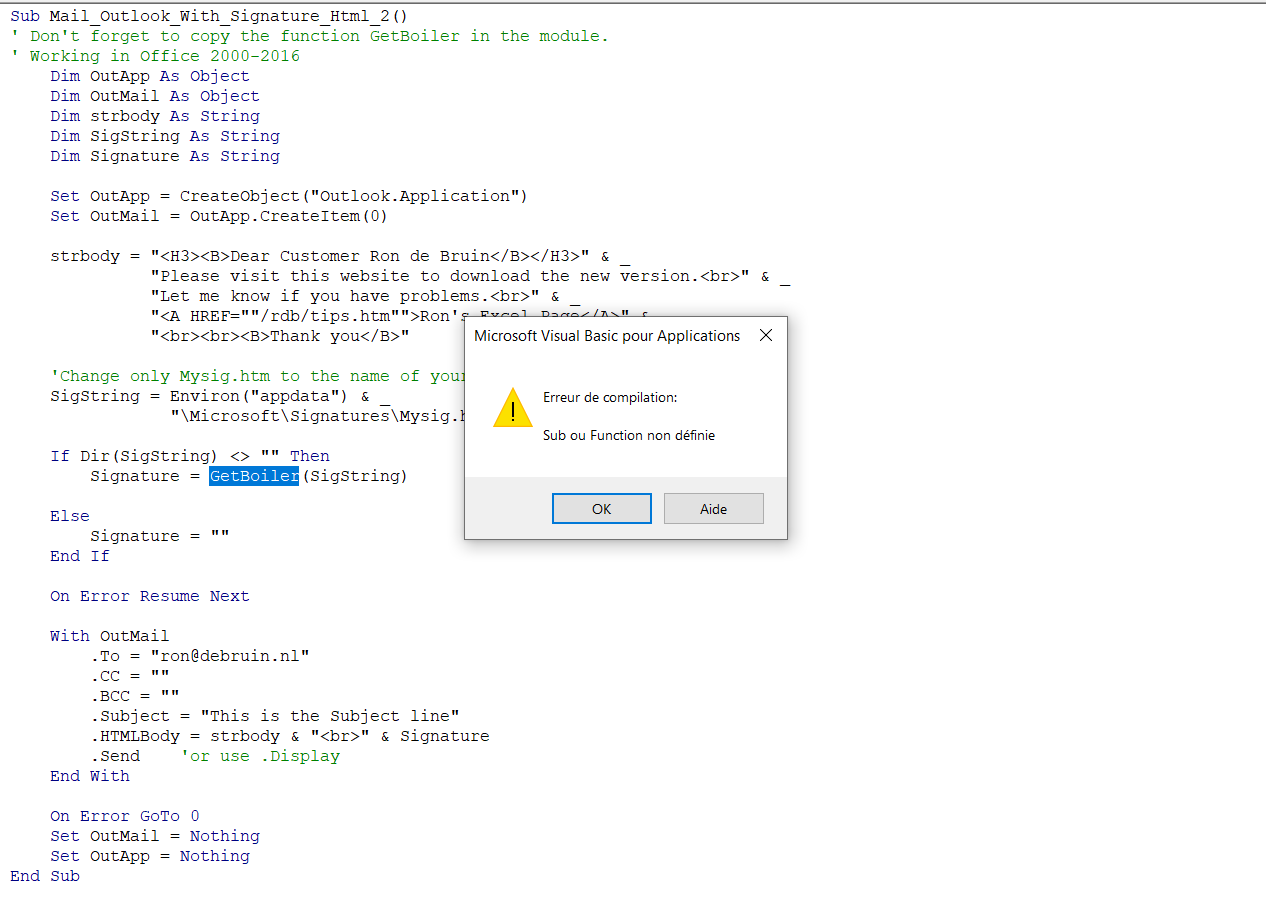Click the "On Error Resume Next" line
Viewport: 1266px width, 897px height.
tap(150, 596)
